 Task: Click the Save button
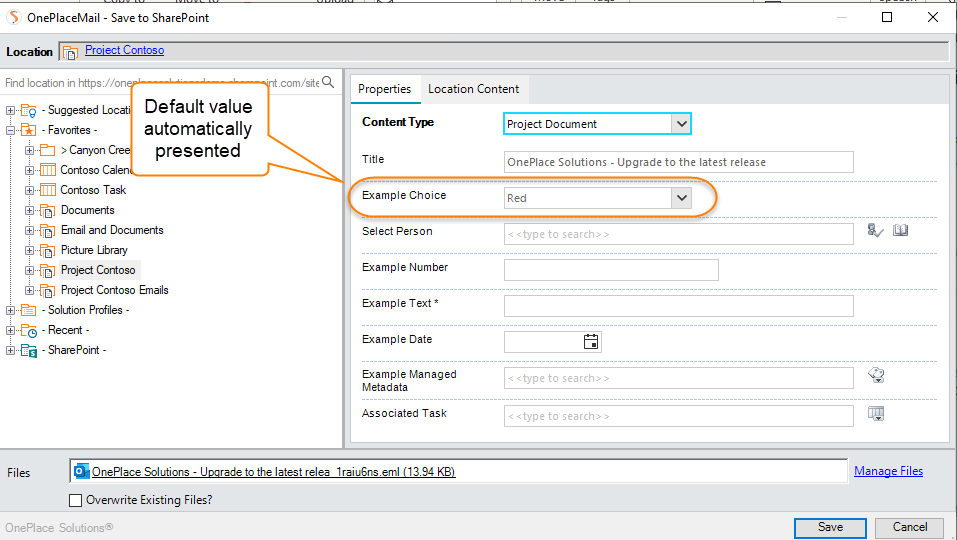point(830,527)
